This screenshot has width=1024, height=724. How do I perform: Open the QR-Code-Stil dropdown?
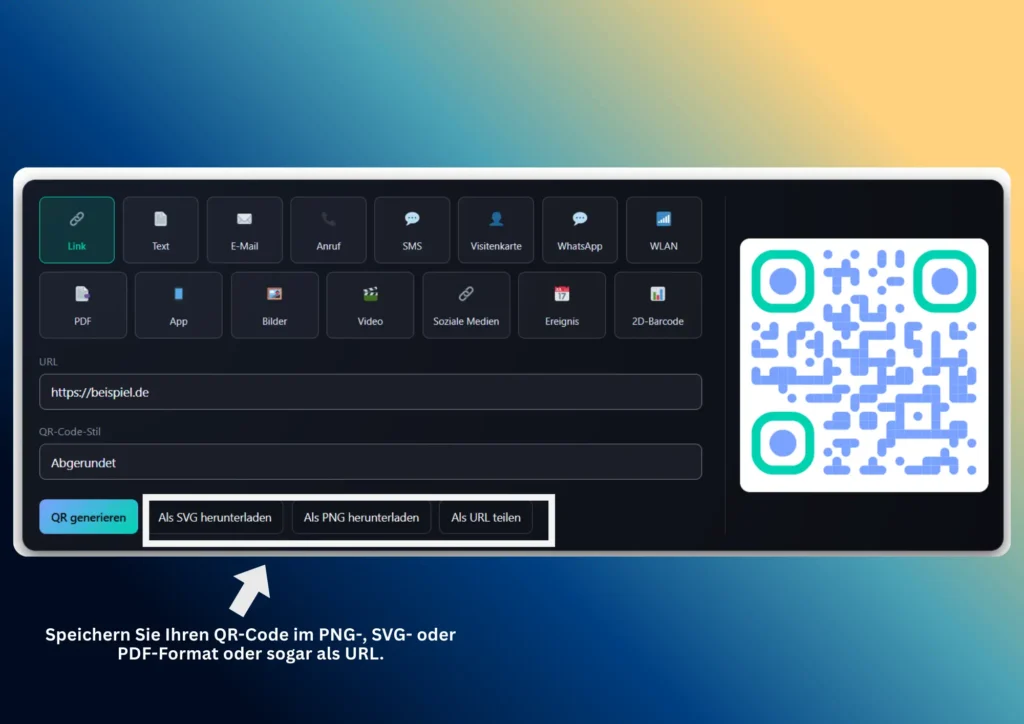pyautogui.click(x=370, y=463)
